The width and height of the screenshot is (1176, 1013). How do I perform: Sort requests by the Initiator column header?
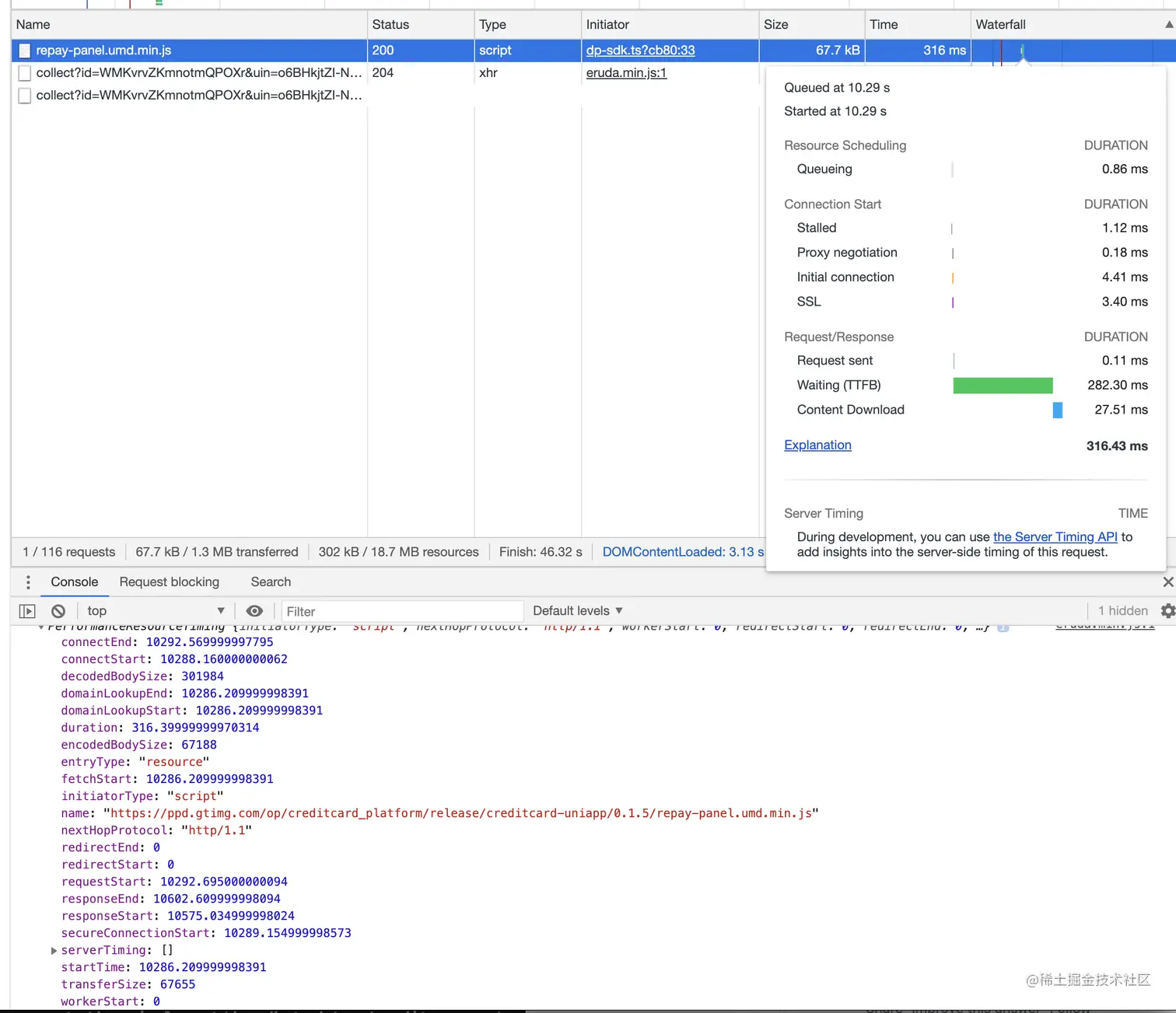pos(670,25)
